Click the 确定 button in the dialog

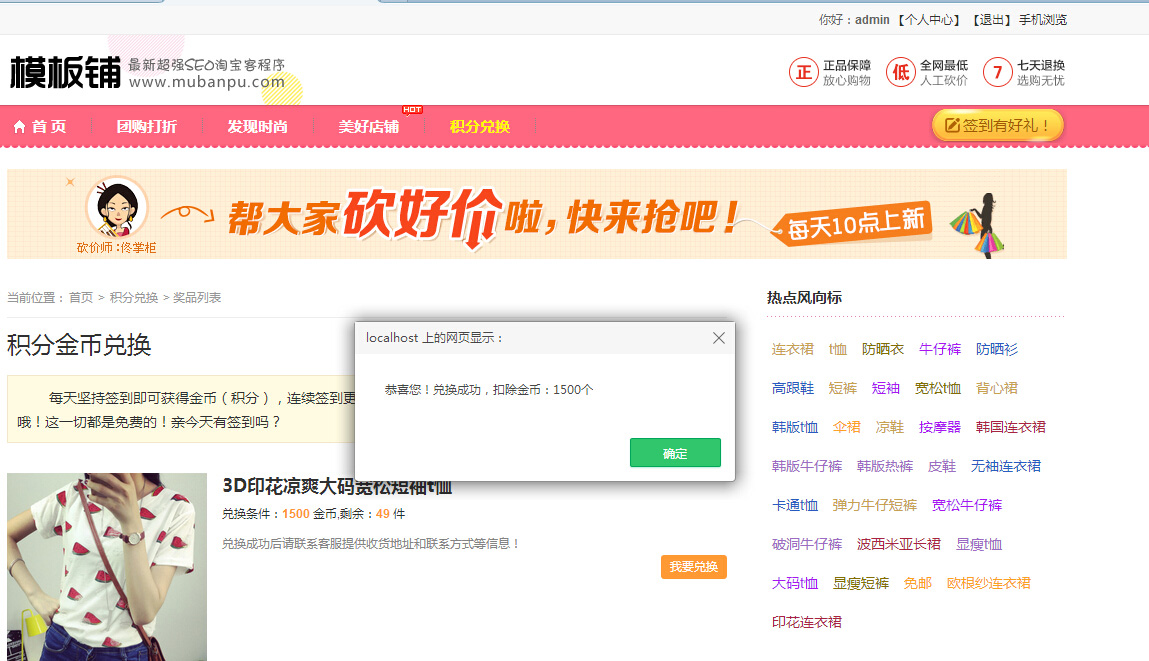coord(675,453)
